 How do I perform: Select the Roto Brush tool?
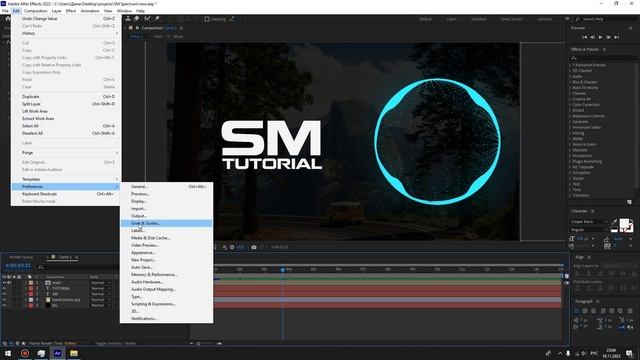(x=147, y=19)
